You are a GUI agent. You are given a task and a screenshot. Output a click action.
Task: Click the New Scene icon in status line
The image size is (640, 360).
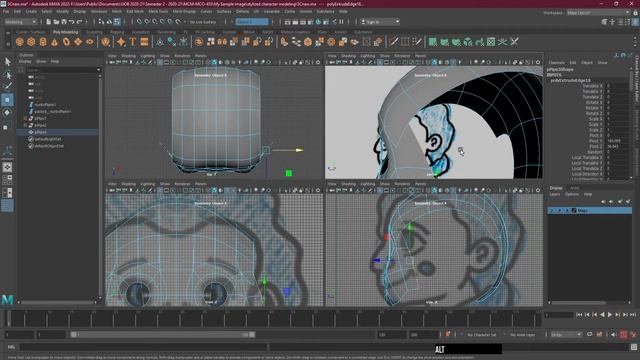coord(49,22)
